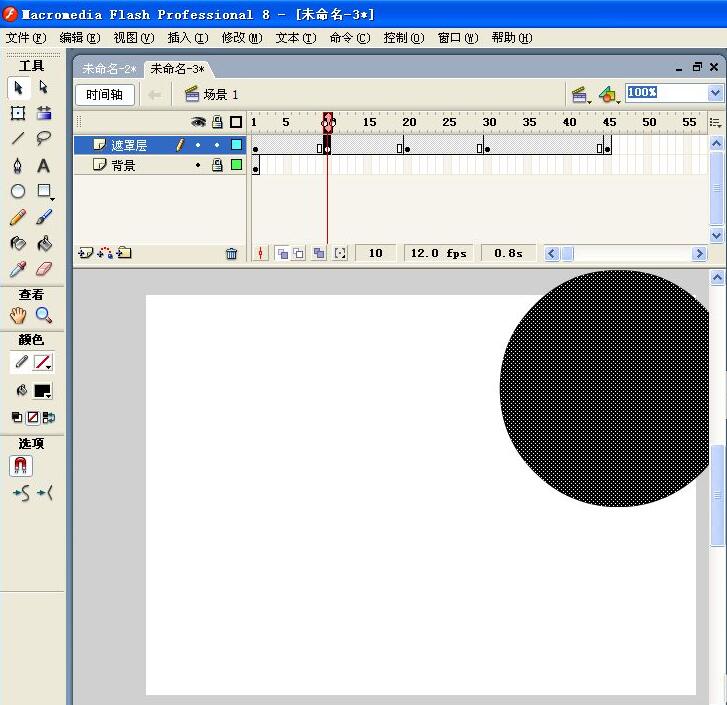
Task: Click the zoom percentage input field
Action: coord(666,93)
